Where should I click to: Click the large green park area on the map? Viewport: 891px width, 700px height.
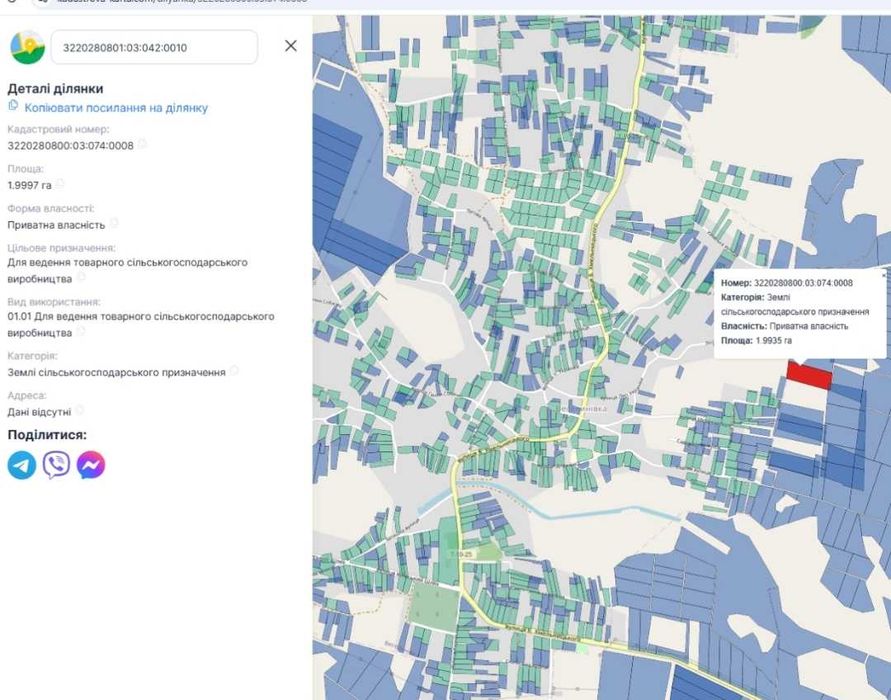pyautogui.click(x=435, y=606)
